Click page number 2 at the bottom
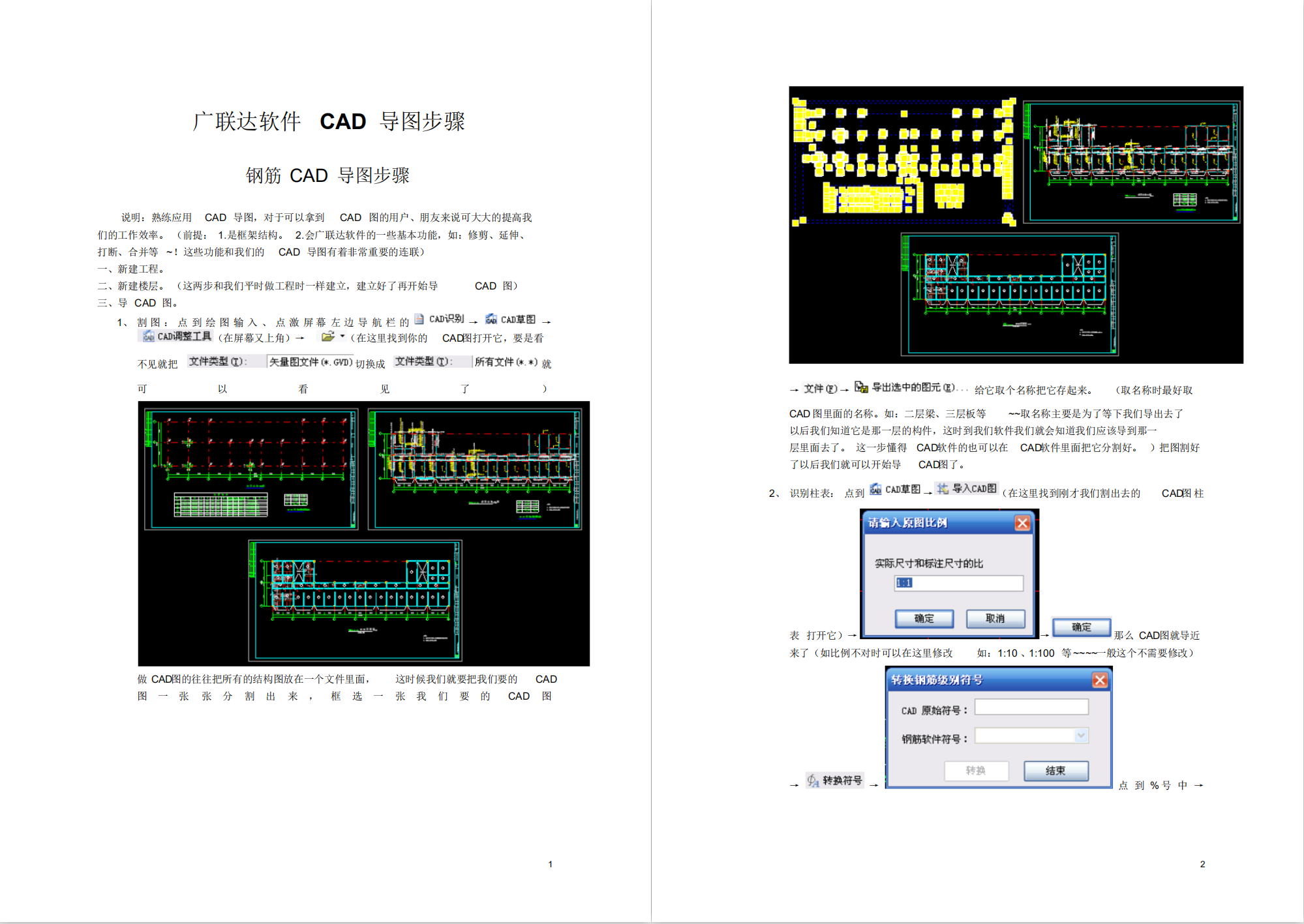 1202,864
